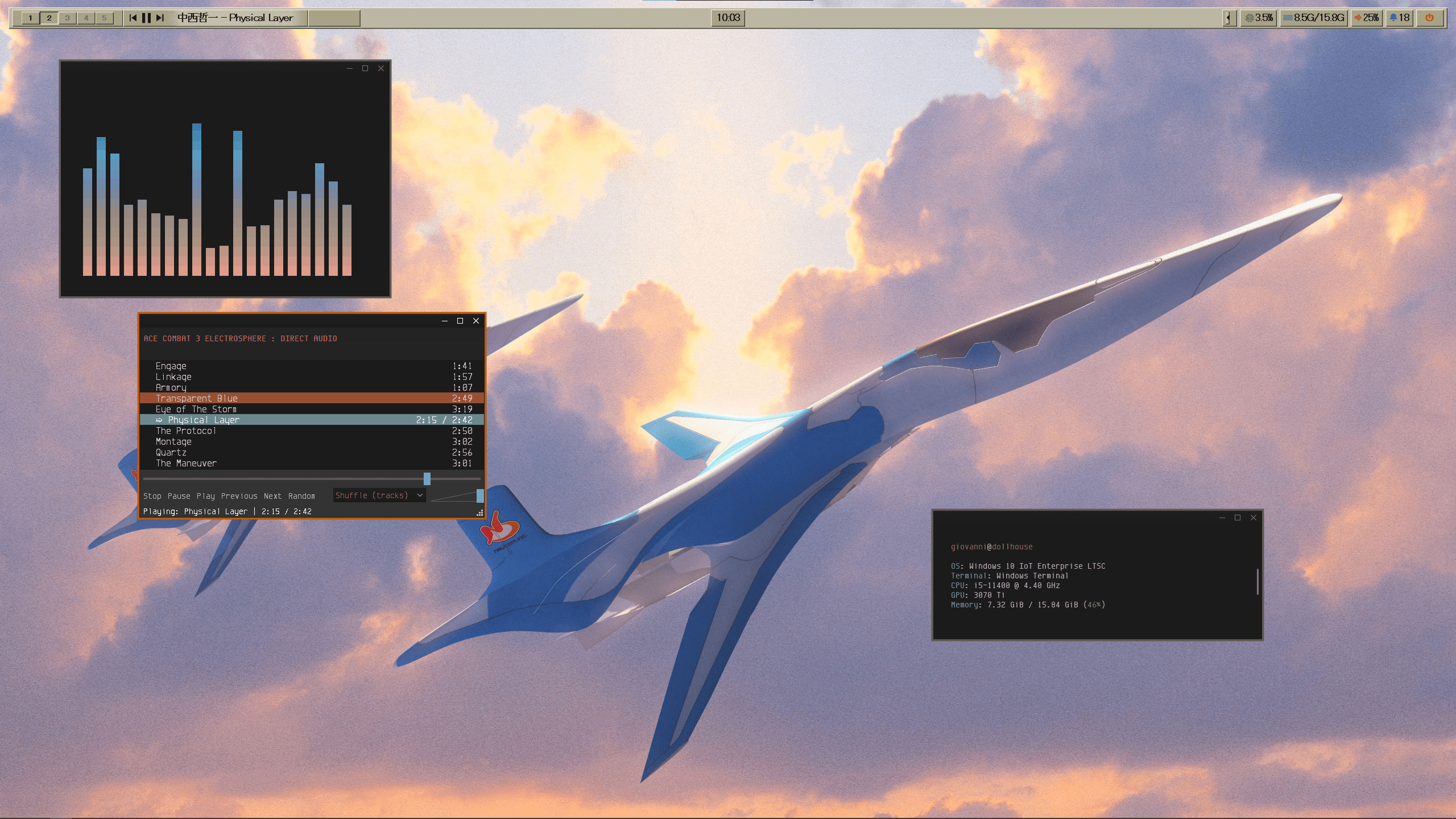The height and width of the screenshot is (819, 1456).
Task: Select the Engage track
Action: pos(312,366)
